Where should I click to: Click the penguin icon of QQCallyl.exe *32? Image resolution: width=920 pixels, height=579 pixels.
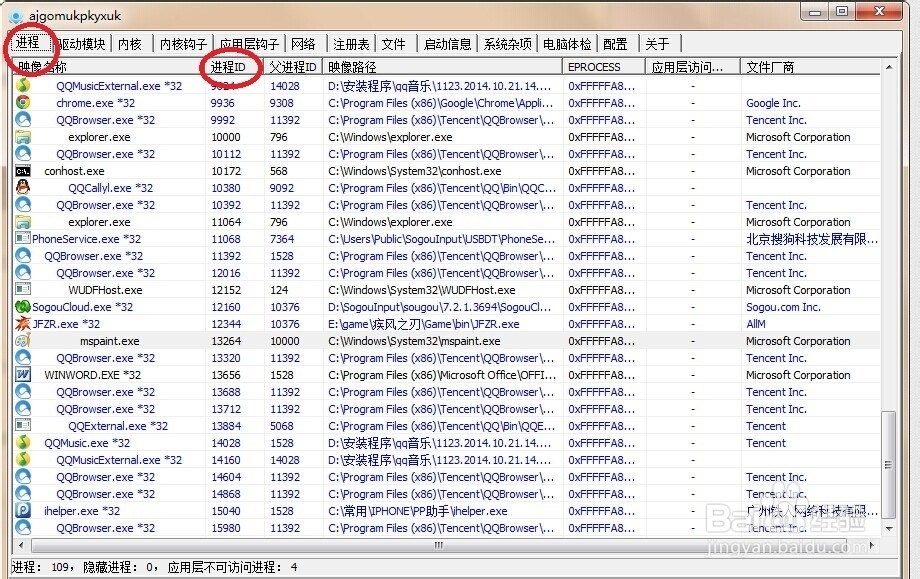(23, 188)
